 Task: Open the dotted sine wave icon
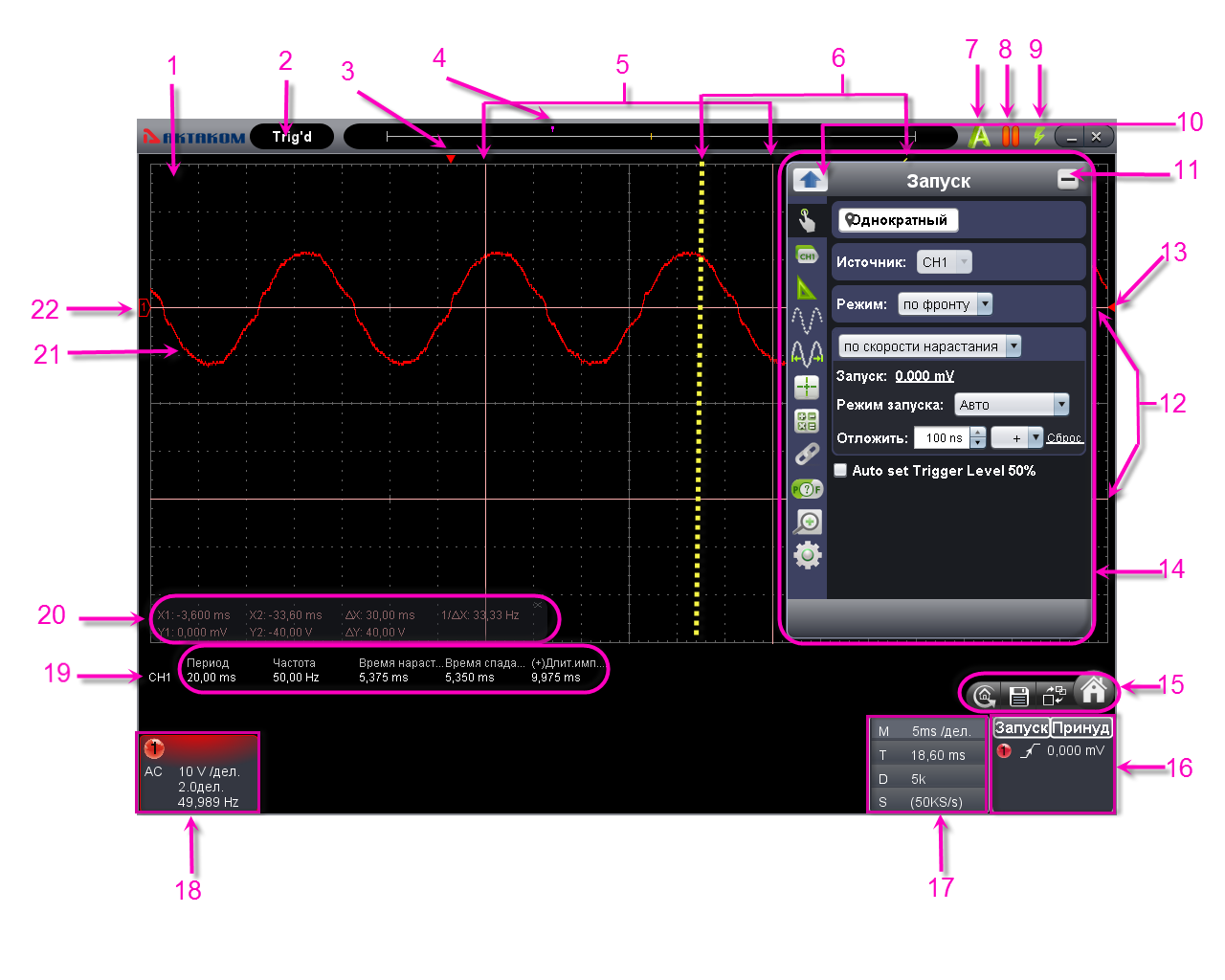807,319
